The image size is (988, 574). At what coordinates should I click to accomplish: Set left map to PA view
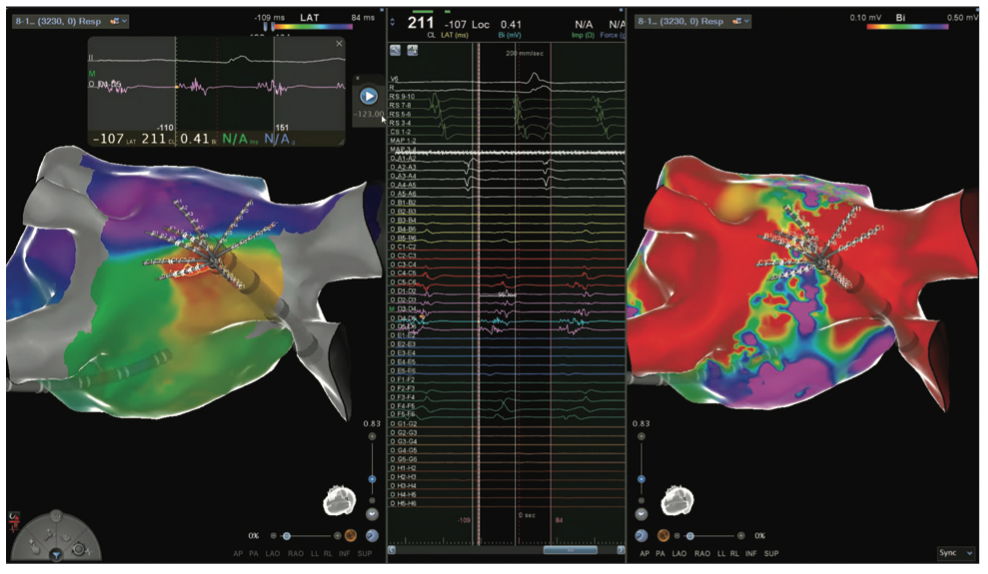253,553
